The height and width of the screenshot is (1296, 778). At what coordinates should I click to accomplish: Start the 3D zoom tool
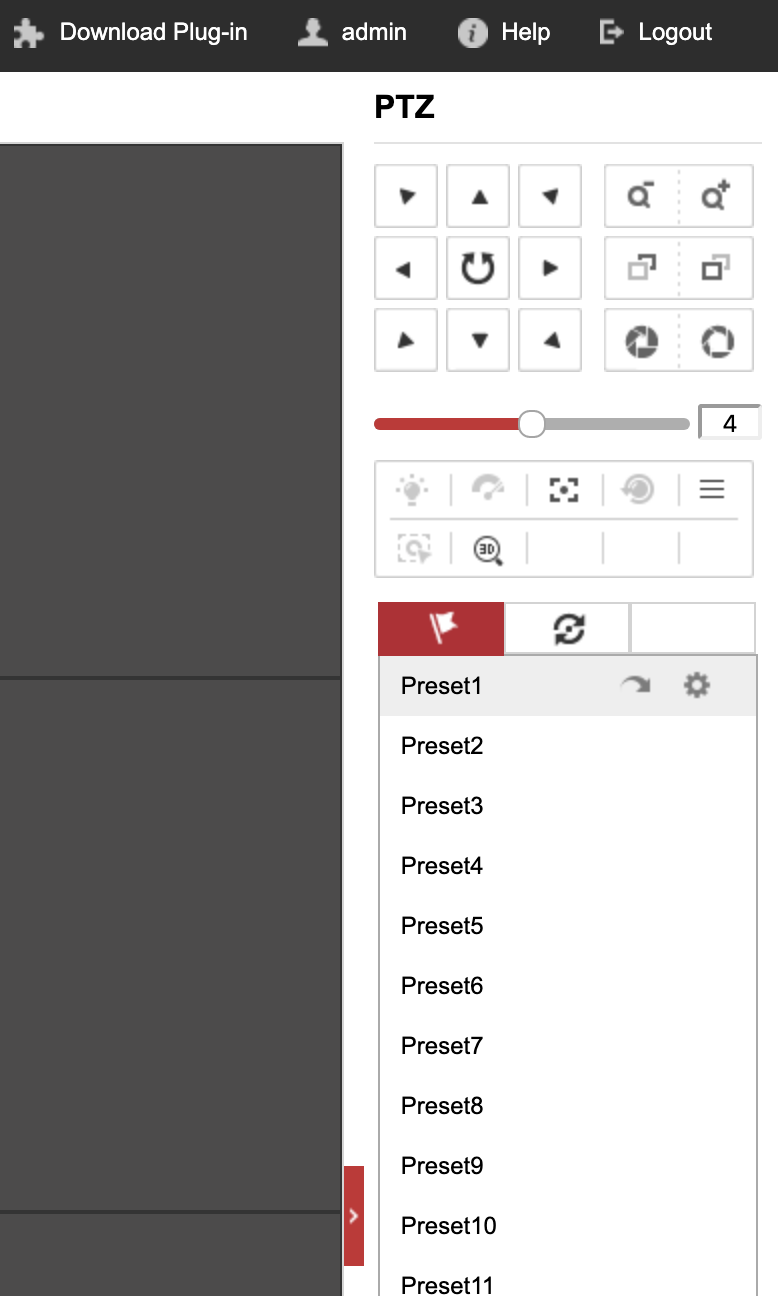[487, 551]
